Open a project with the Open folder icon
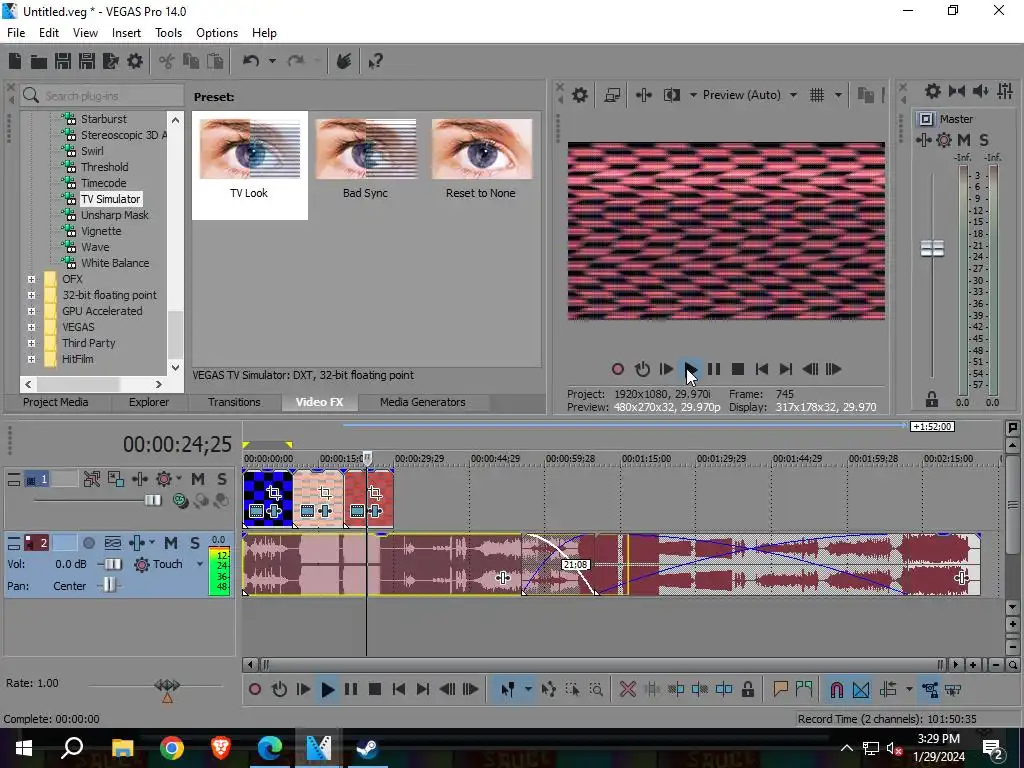1024x768 pixels. tap(39, 61)
